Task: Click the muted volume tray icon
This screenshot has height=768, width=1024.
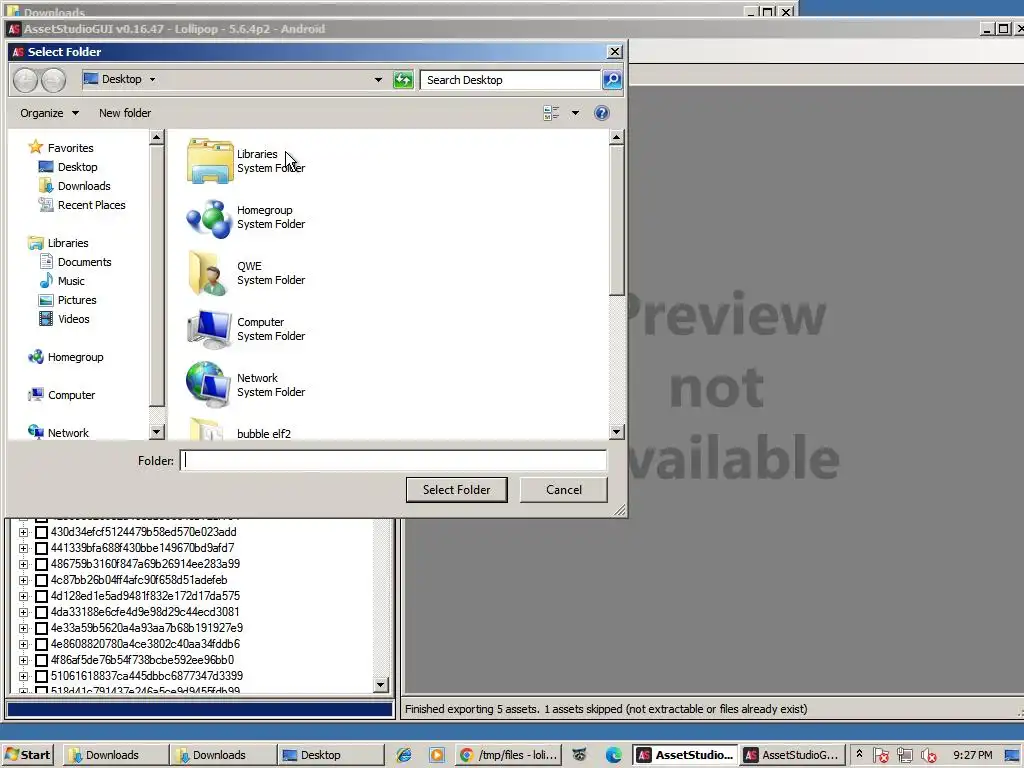Action: (x=928, y=756)
